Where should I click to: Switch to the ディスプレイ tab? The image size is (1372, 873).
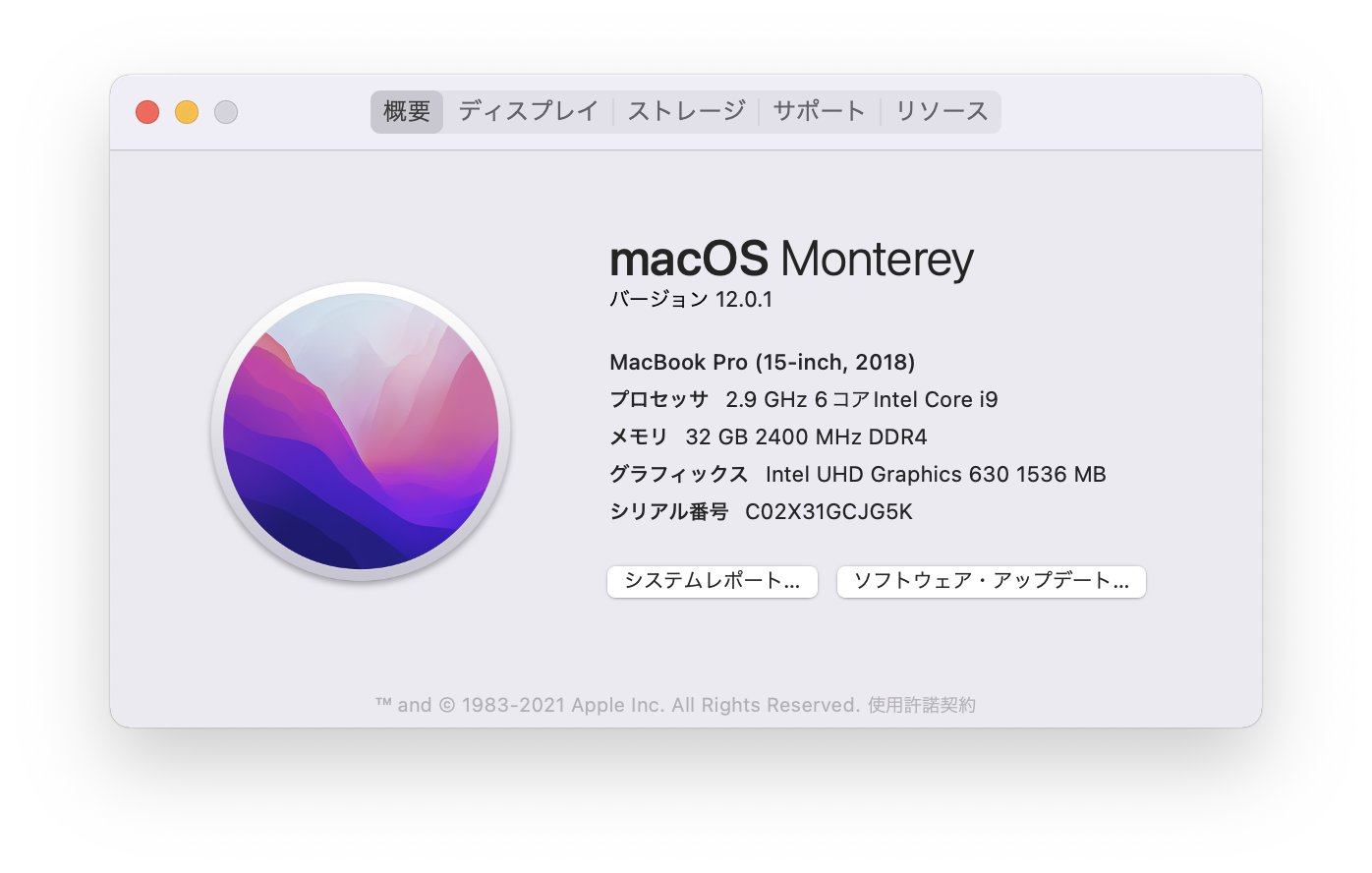(x=529, y=111)
